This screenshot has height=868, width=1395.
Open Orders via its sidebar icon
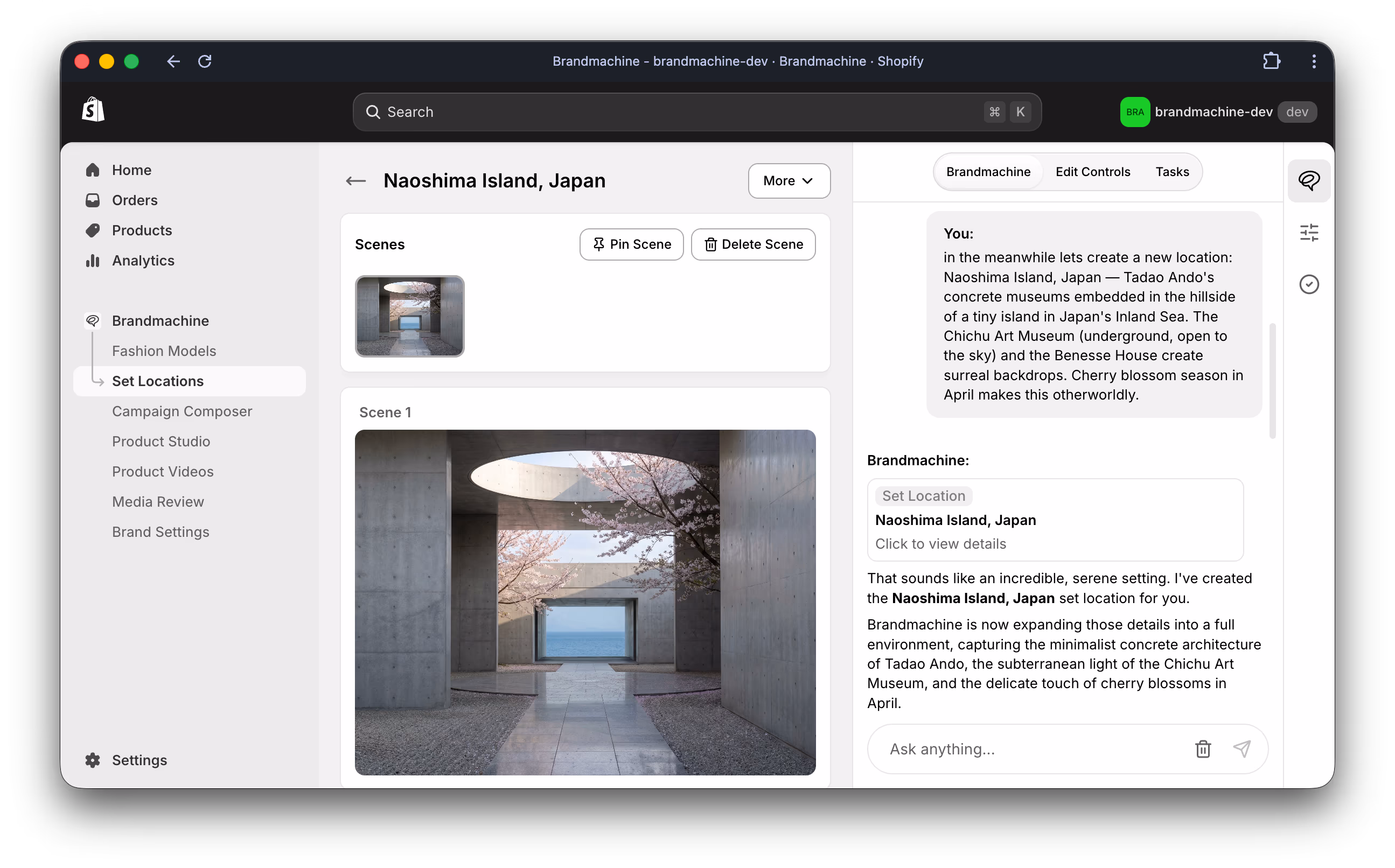(x=93, y=200)
